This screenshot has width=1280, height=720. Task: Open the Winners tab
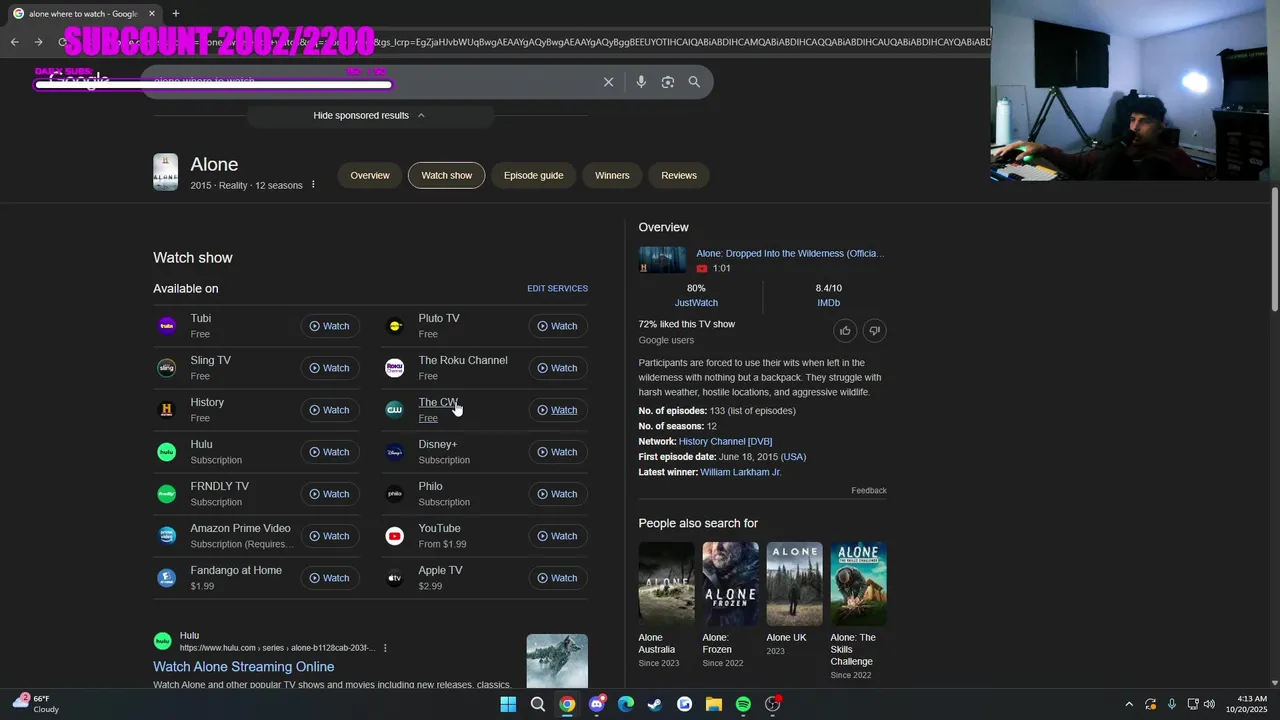click(612, 175)
